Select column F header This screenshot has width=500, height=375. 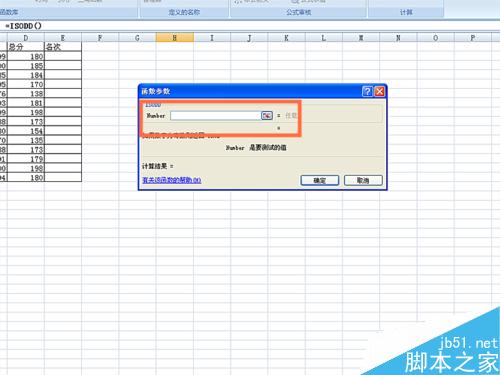pos(100,38)
